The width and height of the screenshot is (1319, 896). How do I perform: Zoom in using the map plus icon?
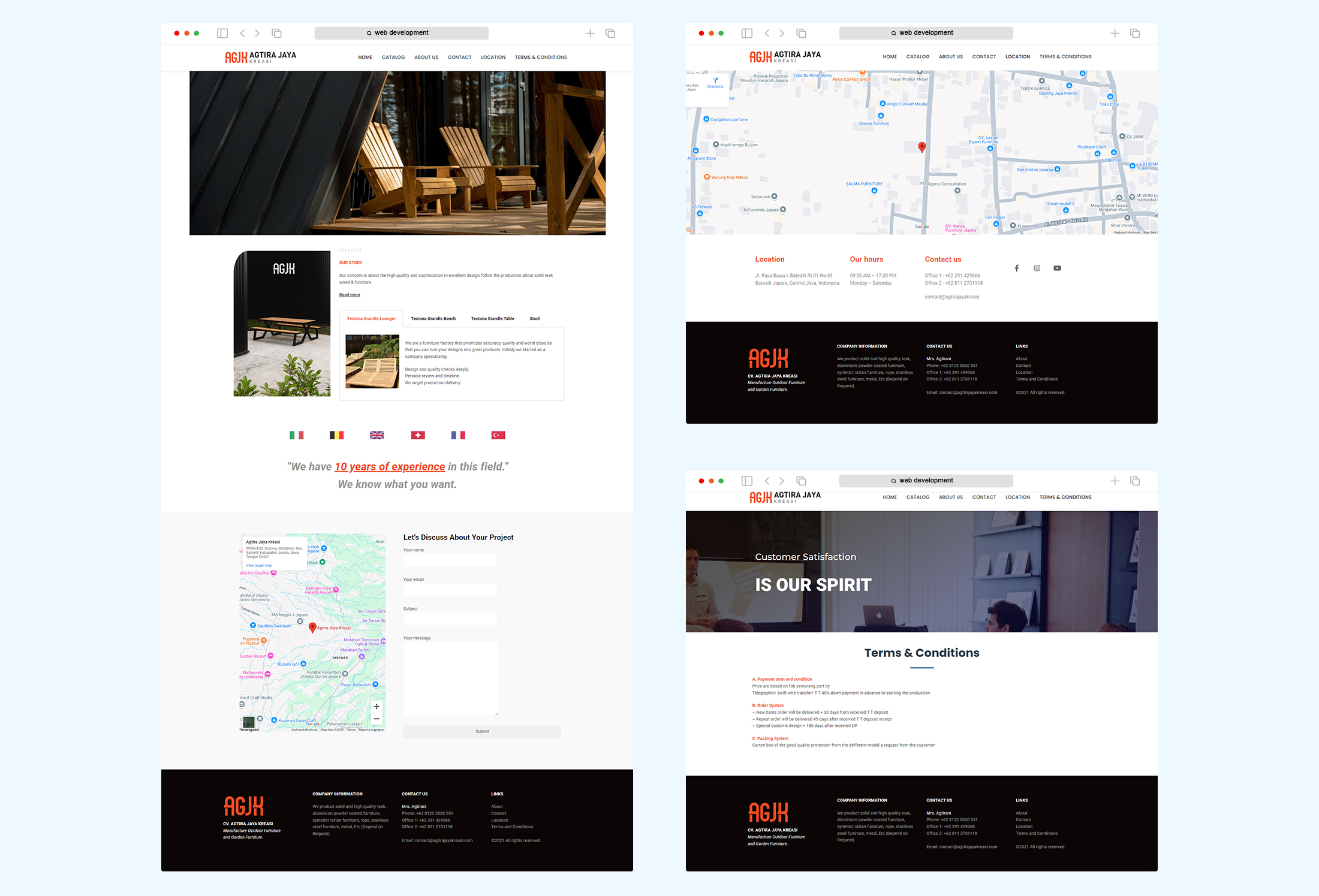coord(377,707)
